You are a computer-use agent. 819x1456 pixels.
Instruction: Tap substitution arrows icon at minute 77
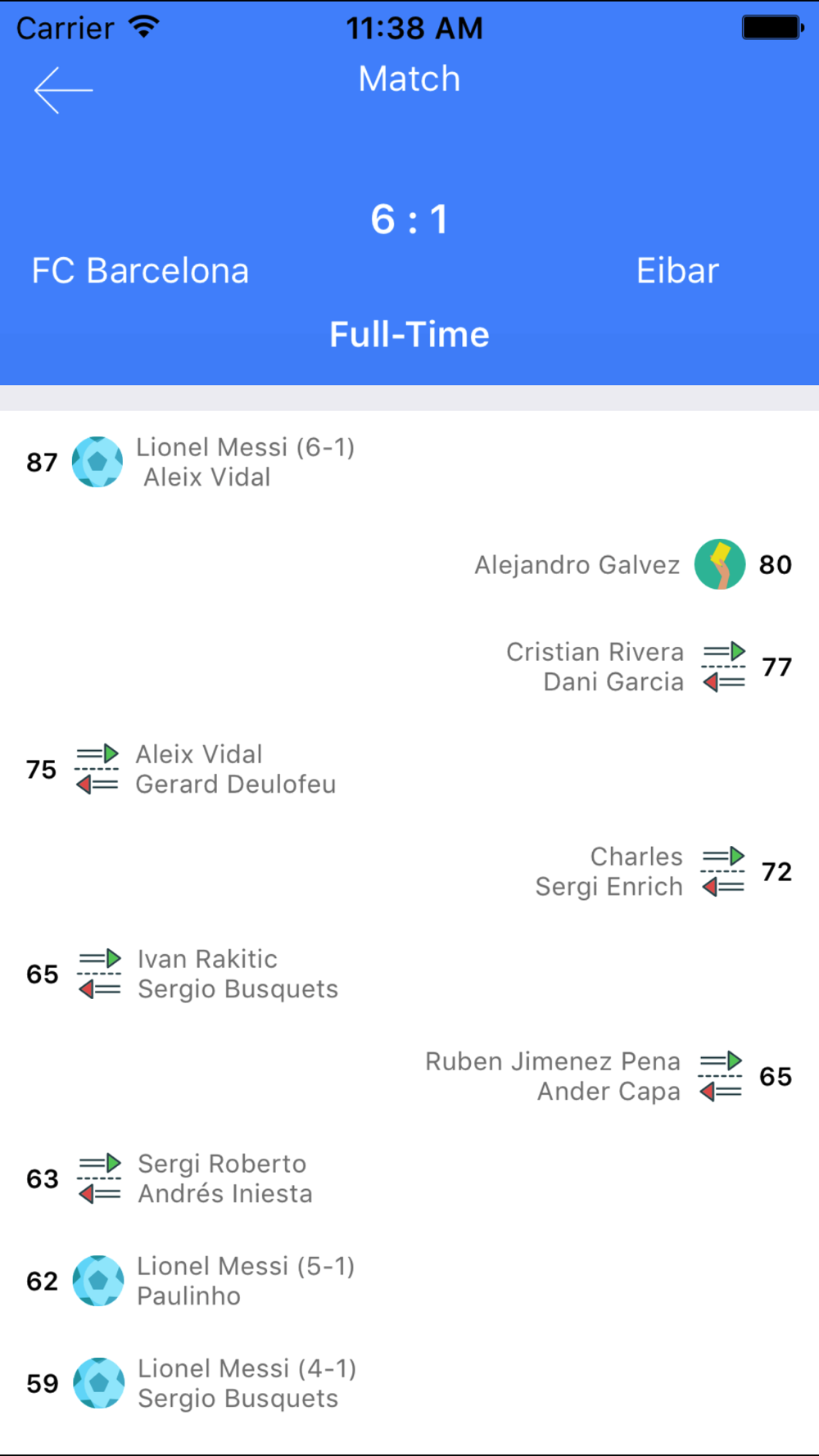tap(724, 667)
